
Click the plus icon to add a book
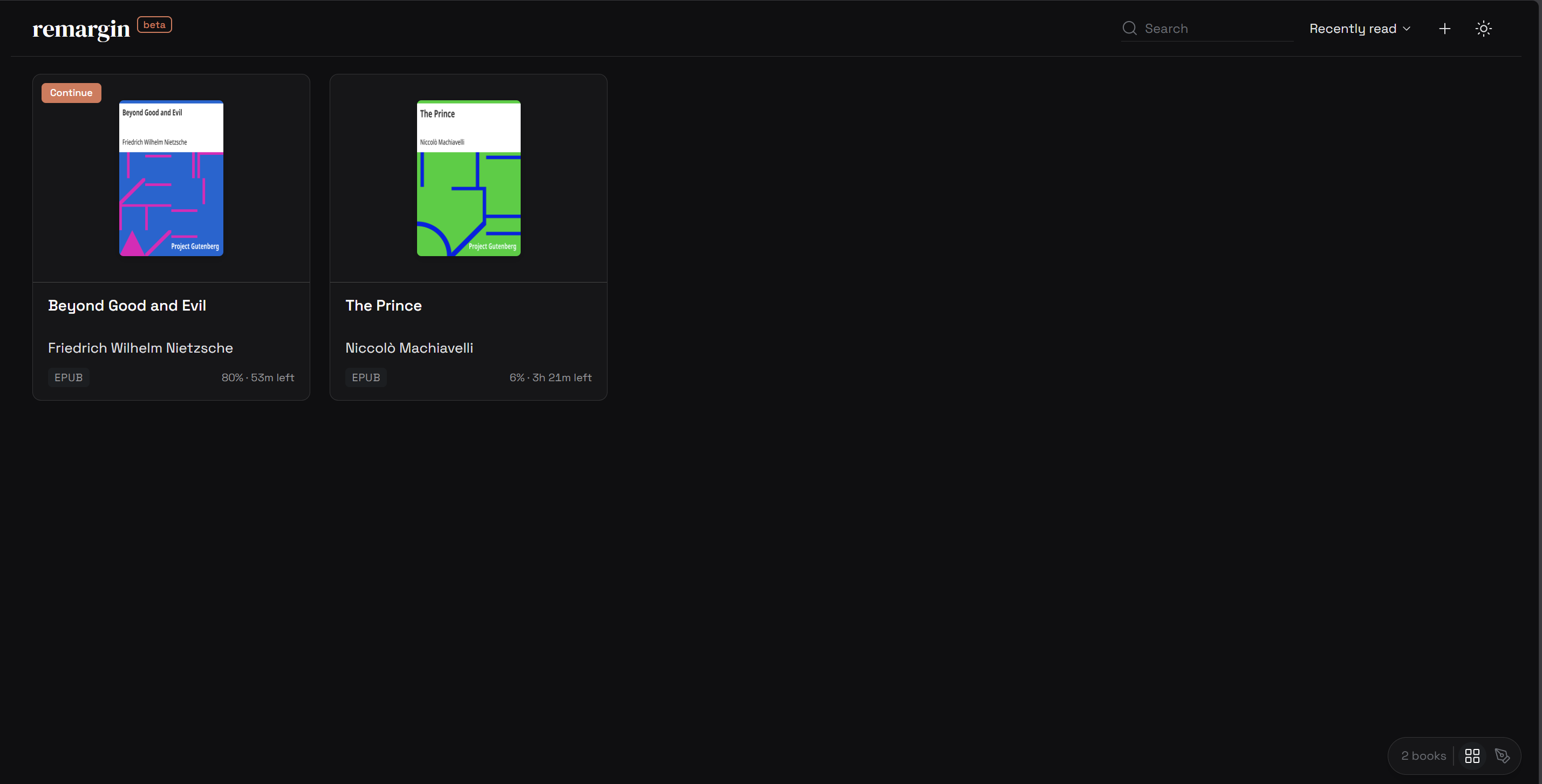1444,29
